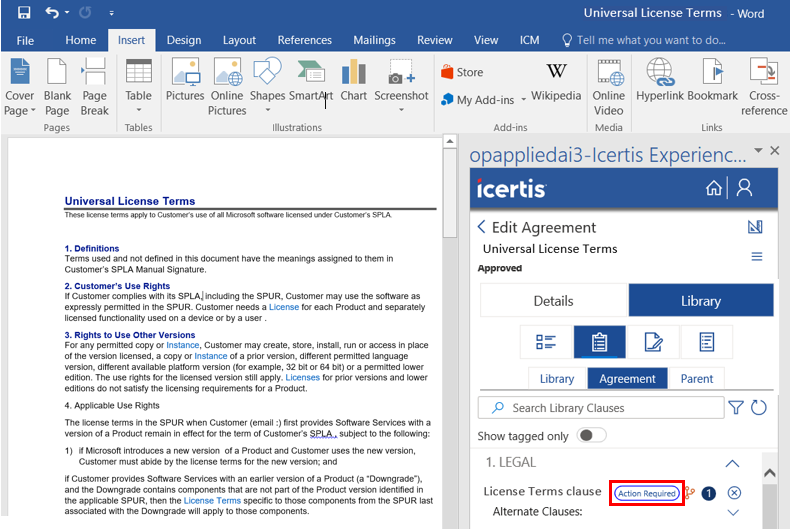Click the Action Required badge
This screenshot has height=529, width=790.
[646, 493]
